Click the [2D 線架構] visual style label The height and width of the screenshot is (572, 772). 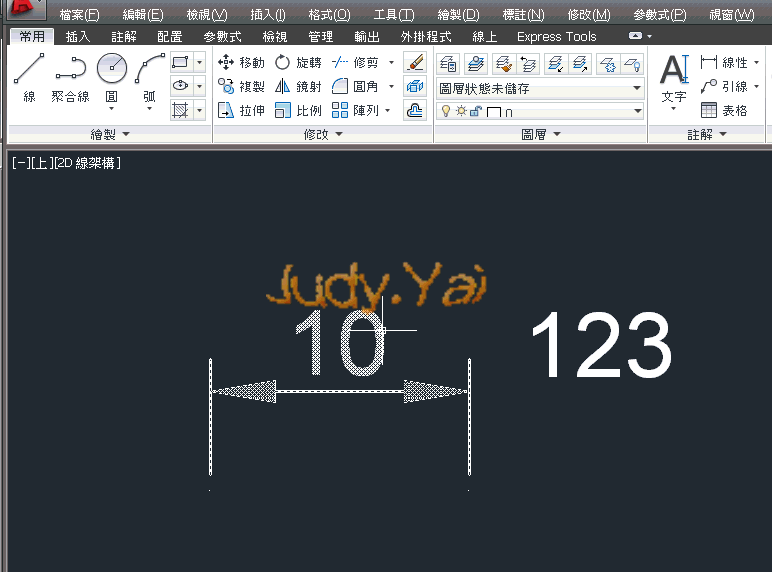point(86,163)
